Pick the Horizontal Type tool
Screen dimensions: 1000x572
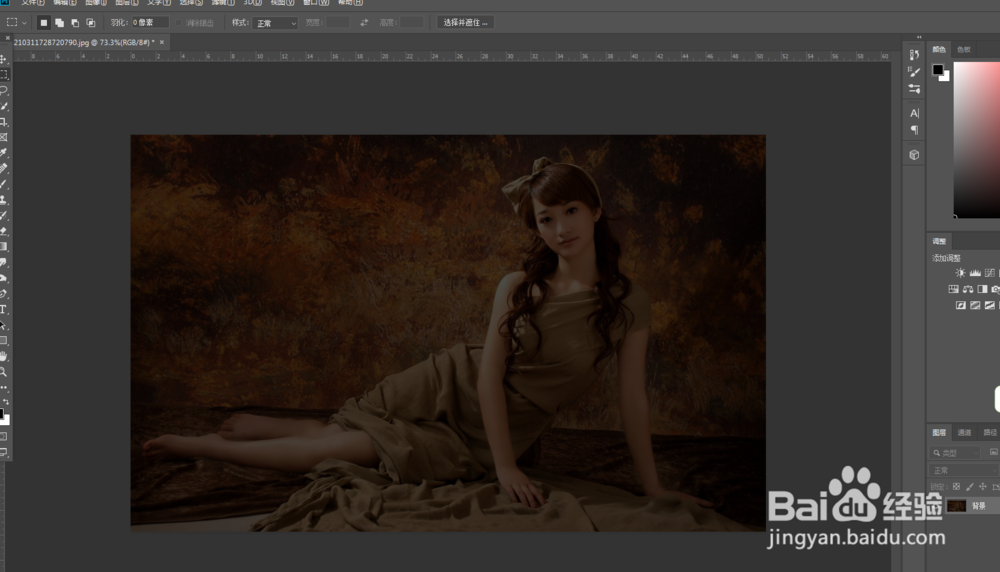tap(4, 309)
